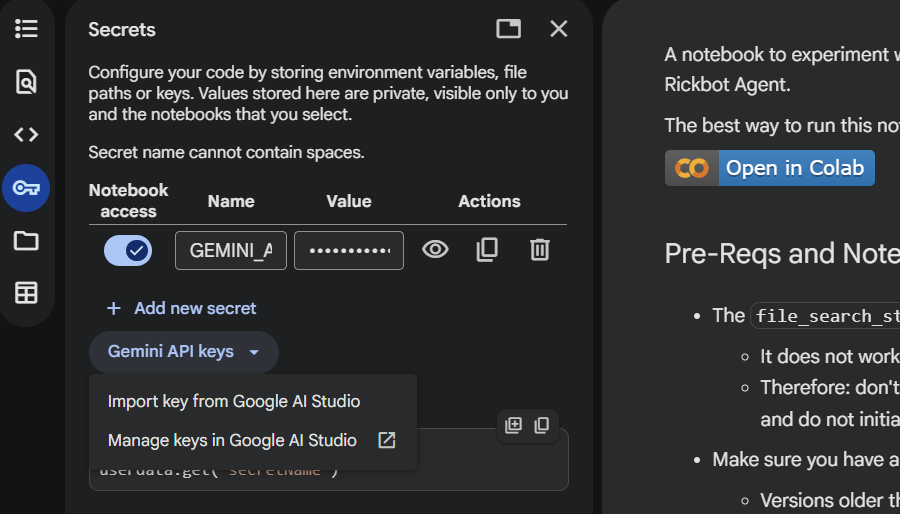This screenshot has width=900, height=514.
Task: Copy the code snippet to clipboard
Action: coord(542,426)
